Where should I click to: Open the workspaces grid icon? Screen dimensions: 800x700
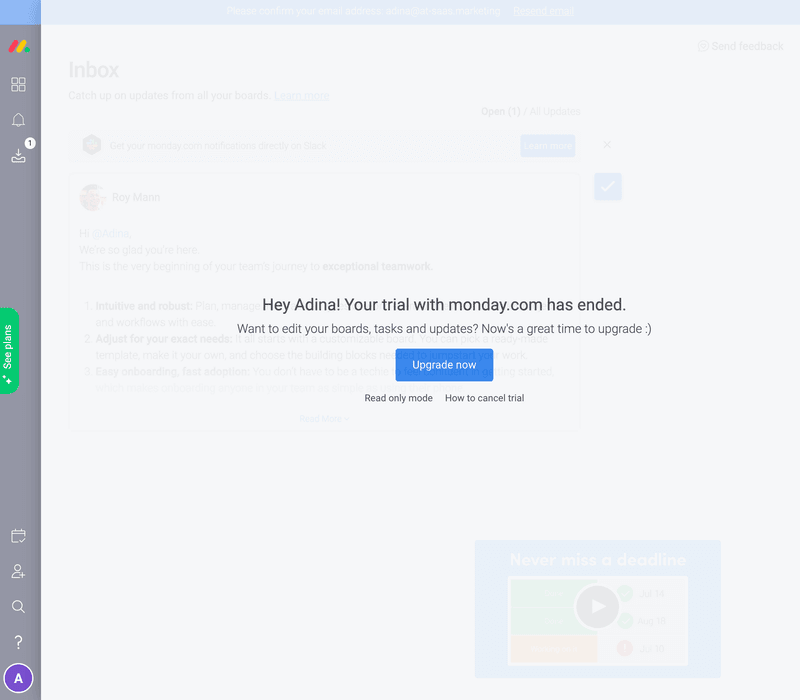[18, 85]
